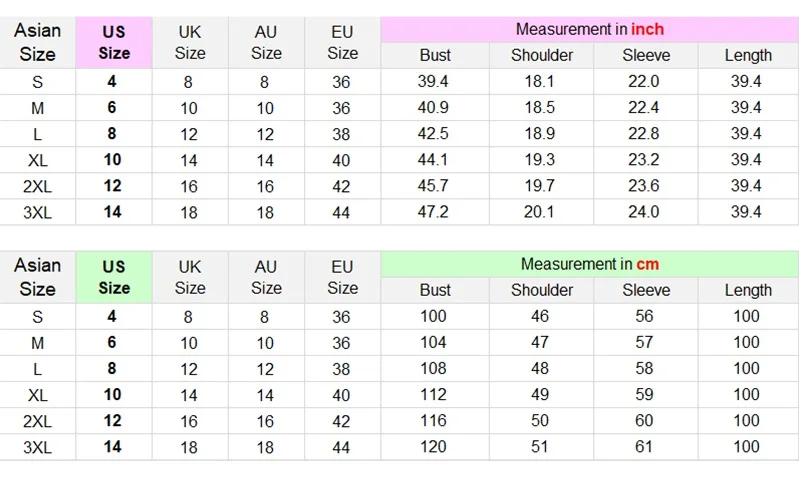Click the green US Size header cell
This screenshot has height=482, width=799.
(x=114, y=277)
